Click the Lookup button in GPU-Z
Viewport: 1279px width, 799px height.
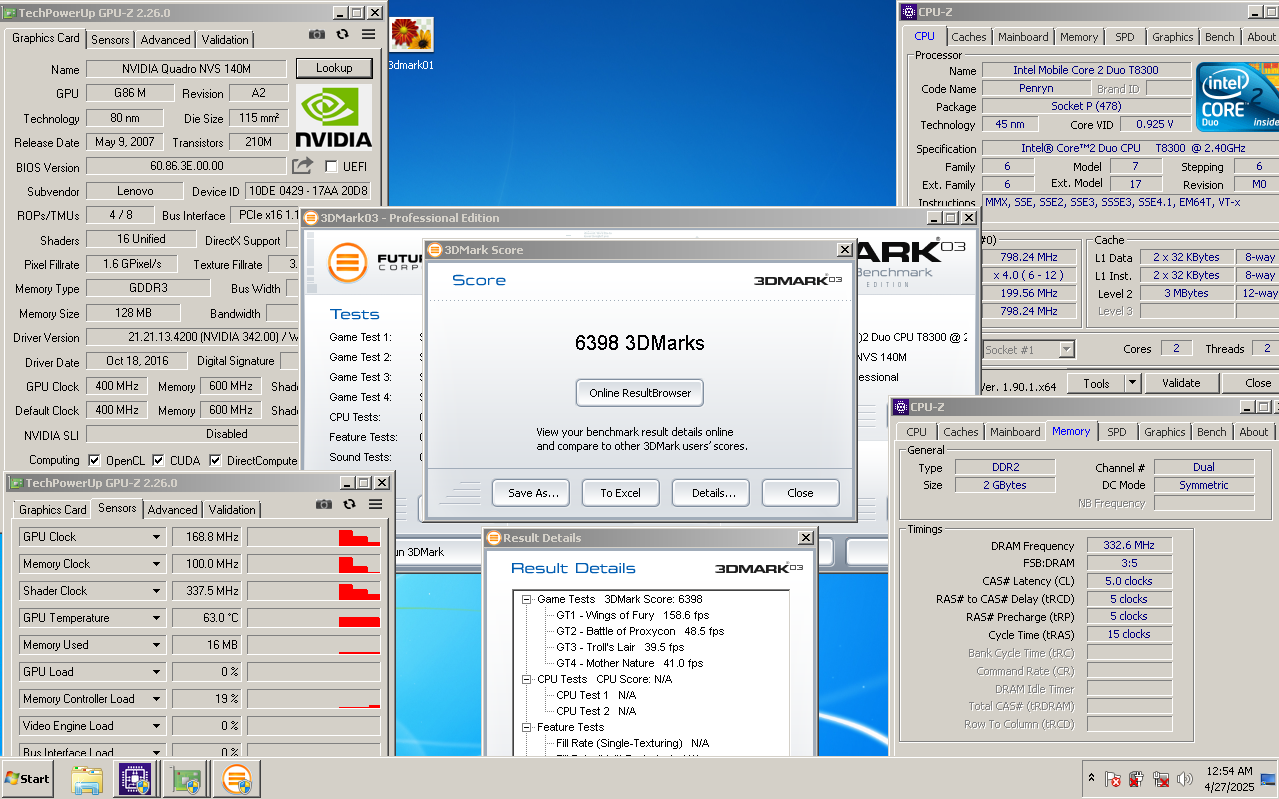coord(334,68)
